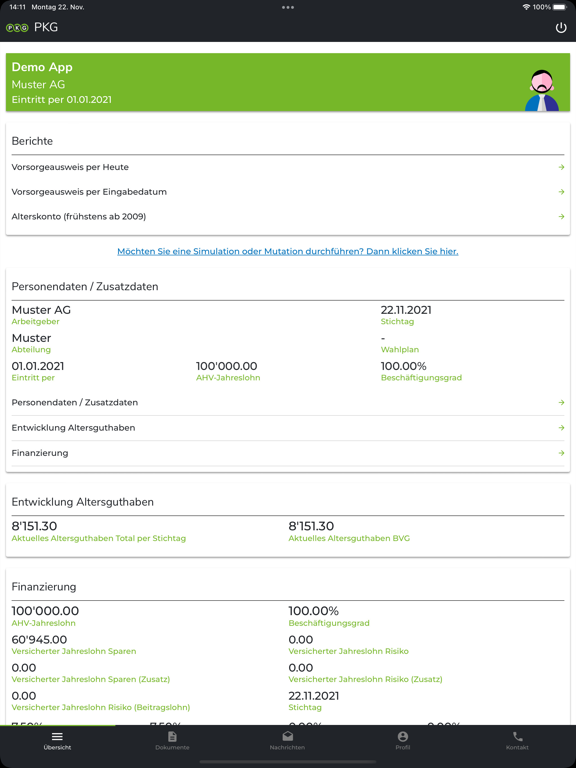Go to the Profil tab
Image resolution: width=576 pixels, height=768 pixels.
[x=403, y=741]
